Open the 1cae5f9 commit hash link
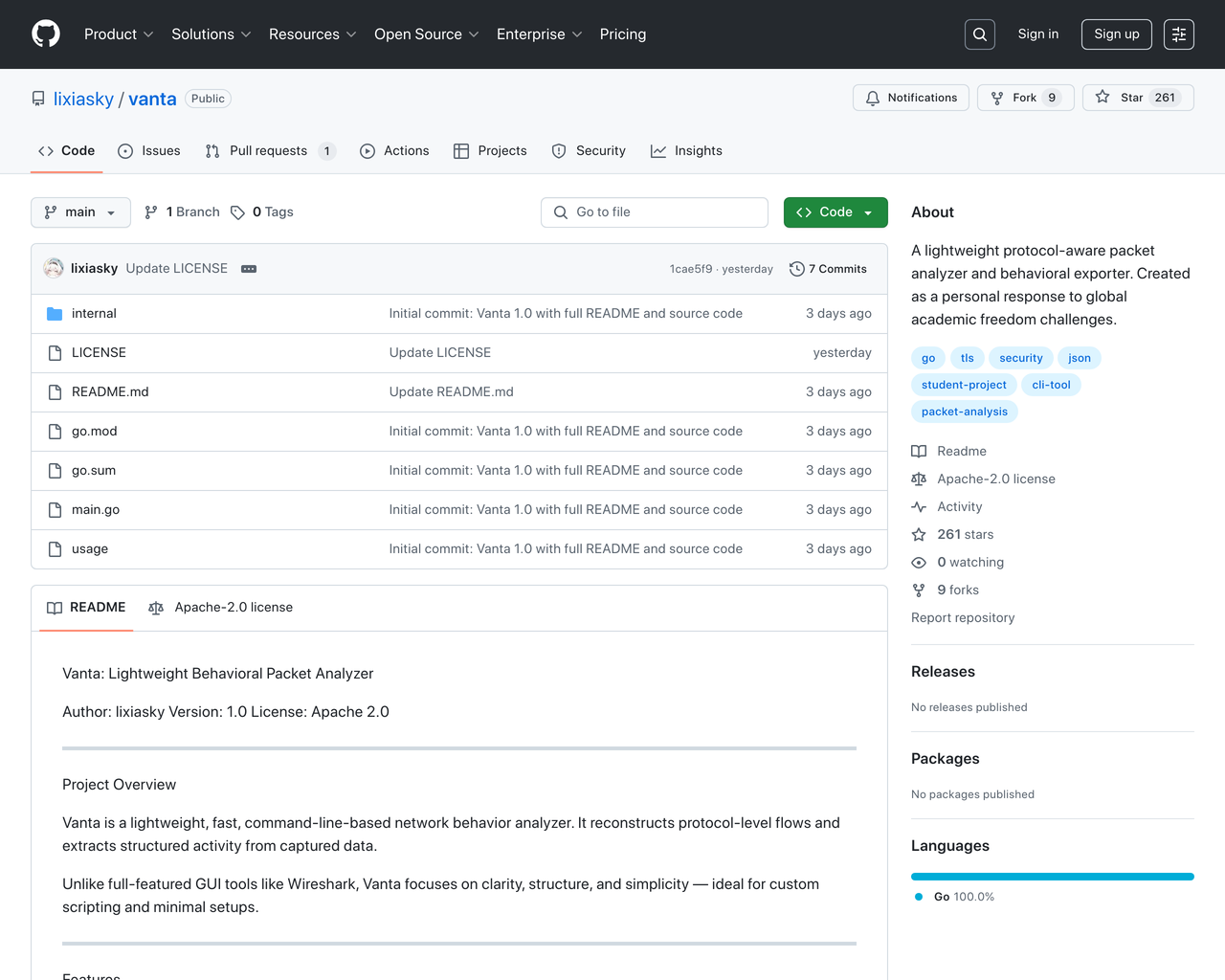The image size is (1225, 980). 691,269
